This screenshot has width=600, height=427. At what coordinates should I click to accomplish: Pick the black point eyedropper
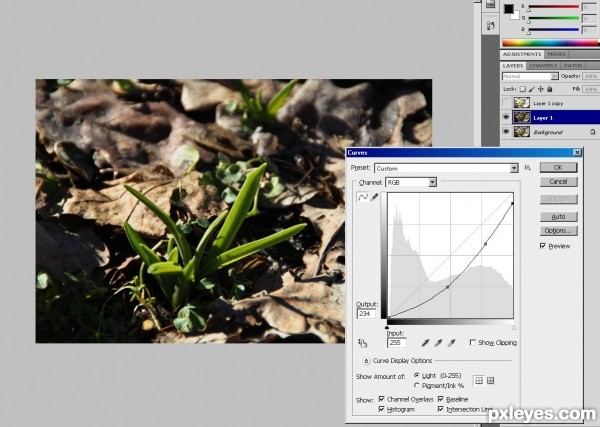click(x=425, y=343)
